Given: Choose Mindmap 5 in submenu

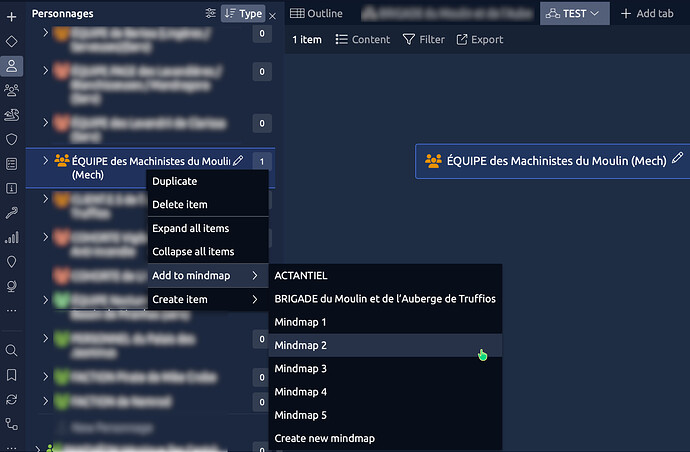Looking at the screenshot, I should click(385, 415).
